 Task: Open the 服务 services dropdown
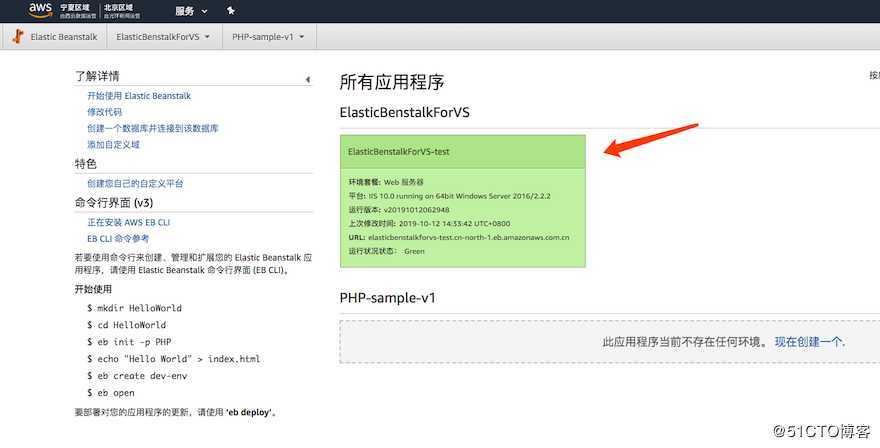tap(191, 11)
